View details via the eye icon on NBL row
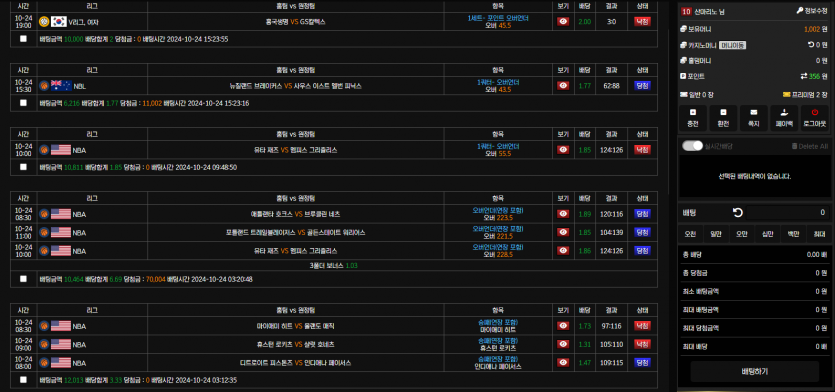Screen dimensions: 835x392 point(563,86)
